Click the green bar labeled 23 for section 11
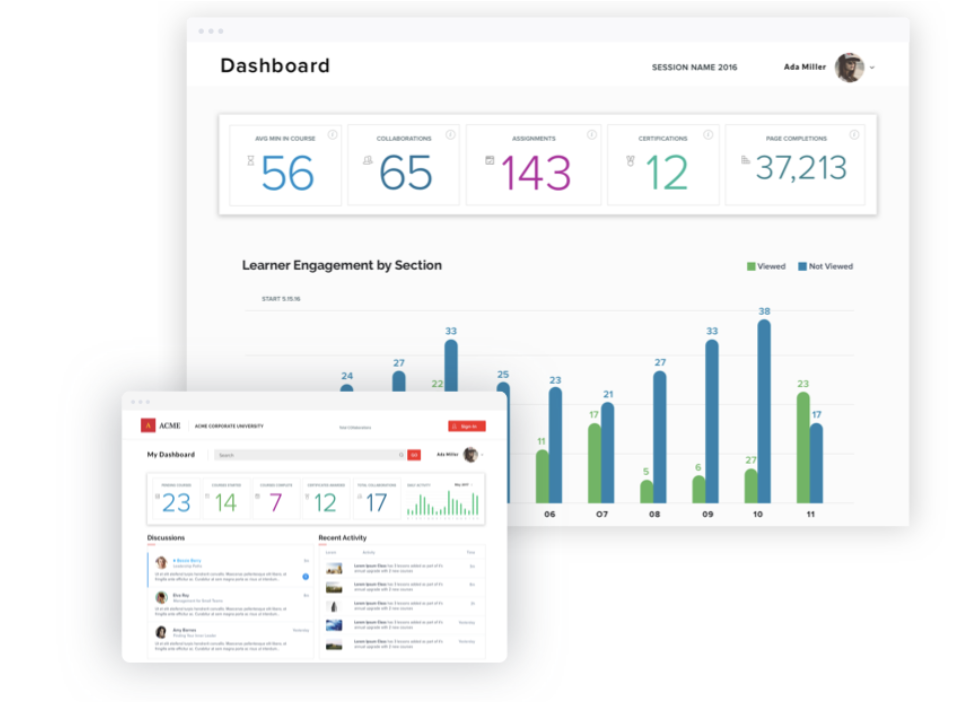The width and height of the screenshot is (960, 702). 803,447
